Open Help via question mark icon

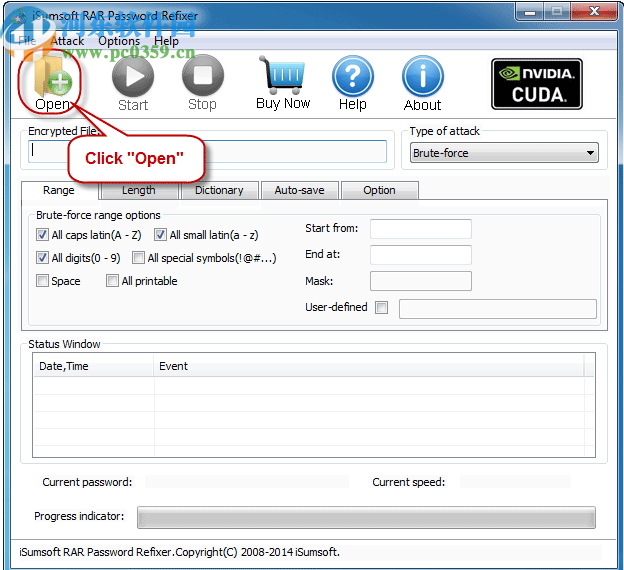click(353, 76)
